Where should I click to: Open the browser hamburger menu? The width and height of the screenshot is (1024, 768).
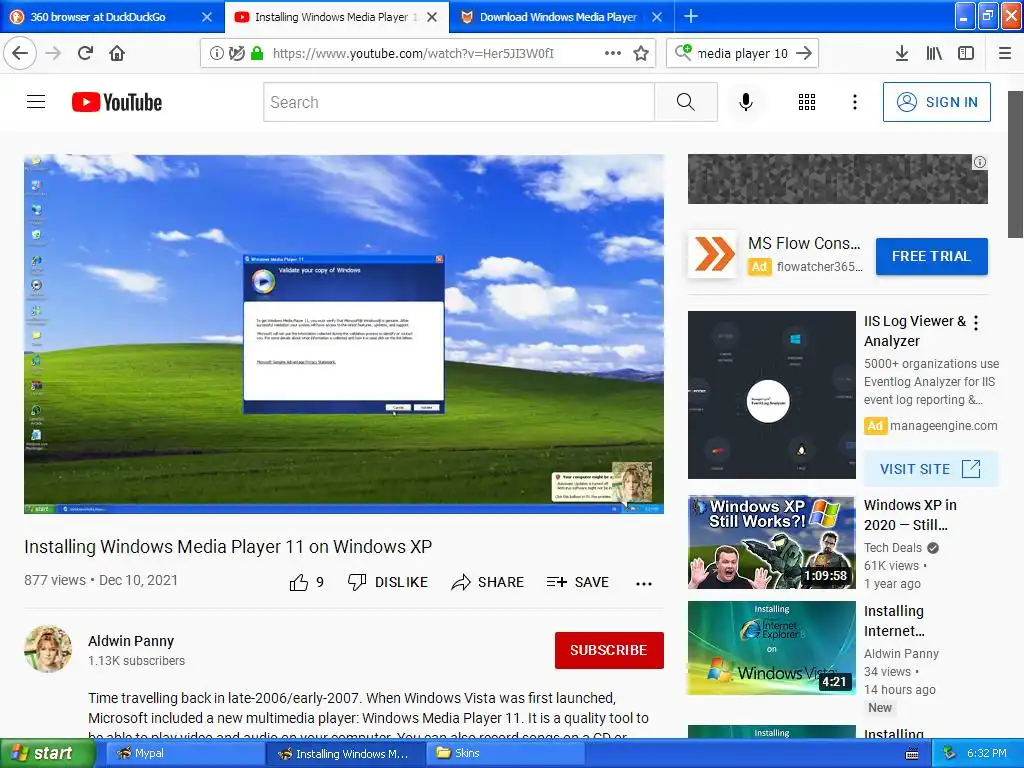1005,53
